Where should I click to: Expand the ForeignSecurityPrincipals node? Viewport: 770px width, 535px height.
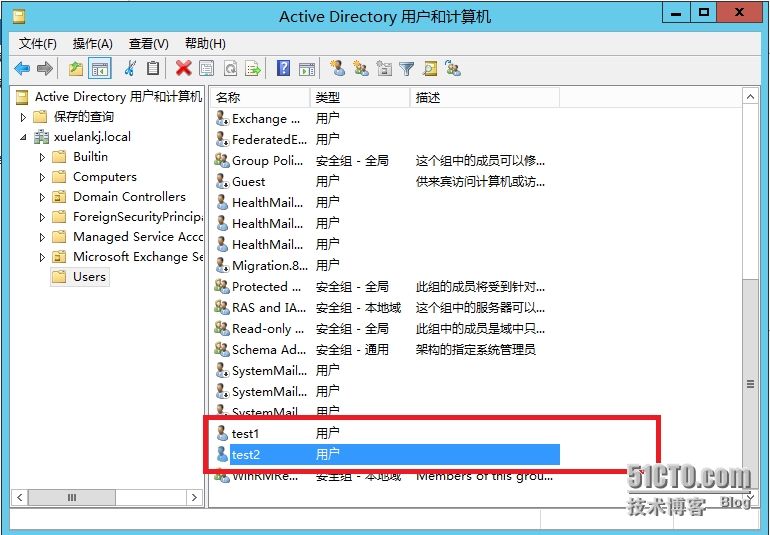[x=42, y=217]
